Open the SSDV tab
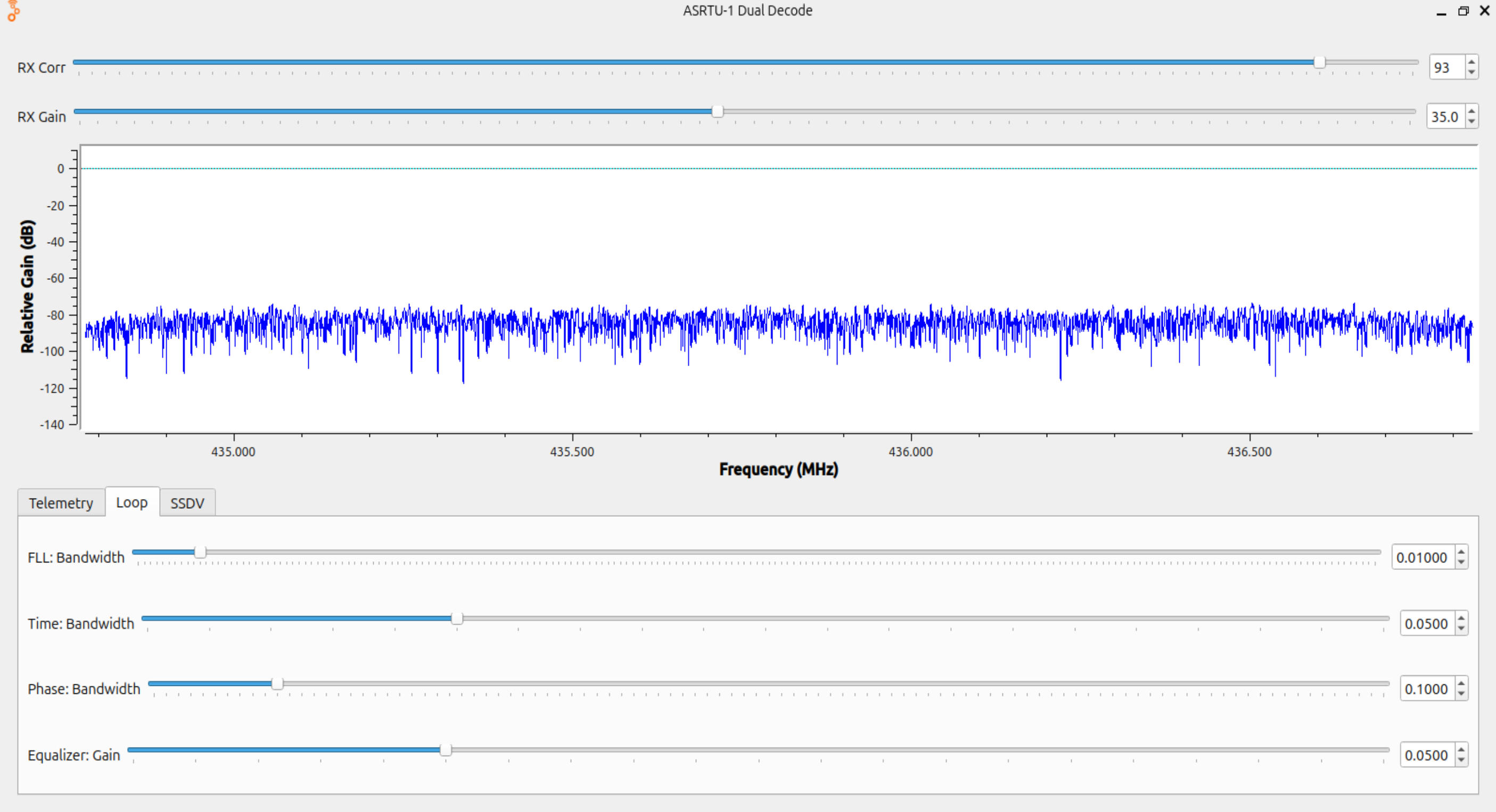This screenshot has height=812, width=1496. click(187, 503)
